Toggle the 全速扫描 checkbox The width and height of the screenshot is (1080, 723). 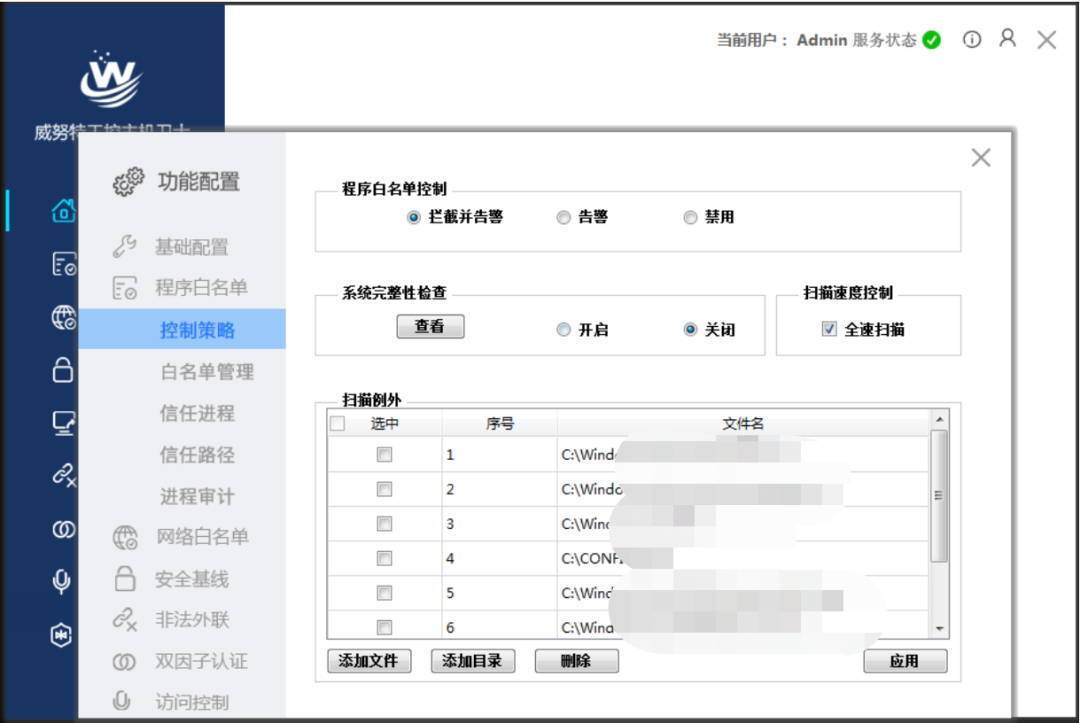click(829, 329)
